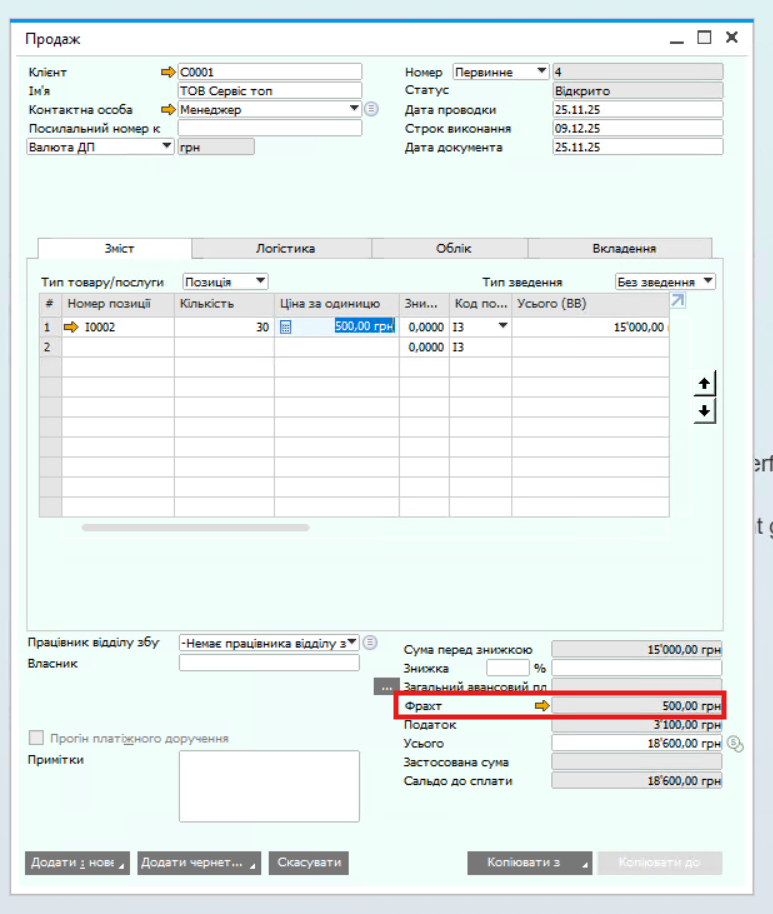Screen dimensions: 773x914
Task: Click the link arrow beside Контактна особа
Action: click(x=167, y=110)
